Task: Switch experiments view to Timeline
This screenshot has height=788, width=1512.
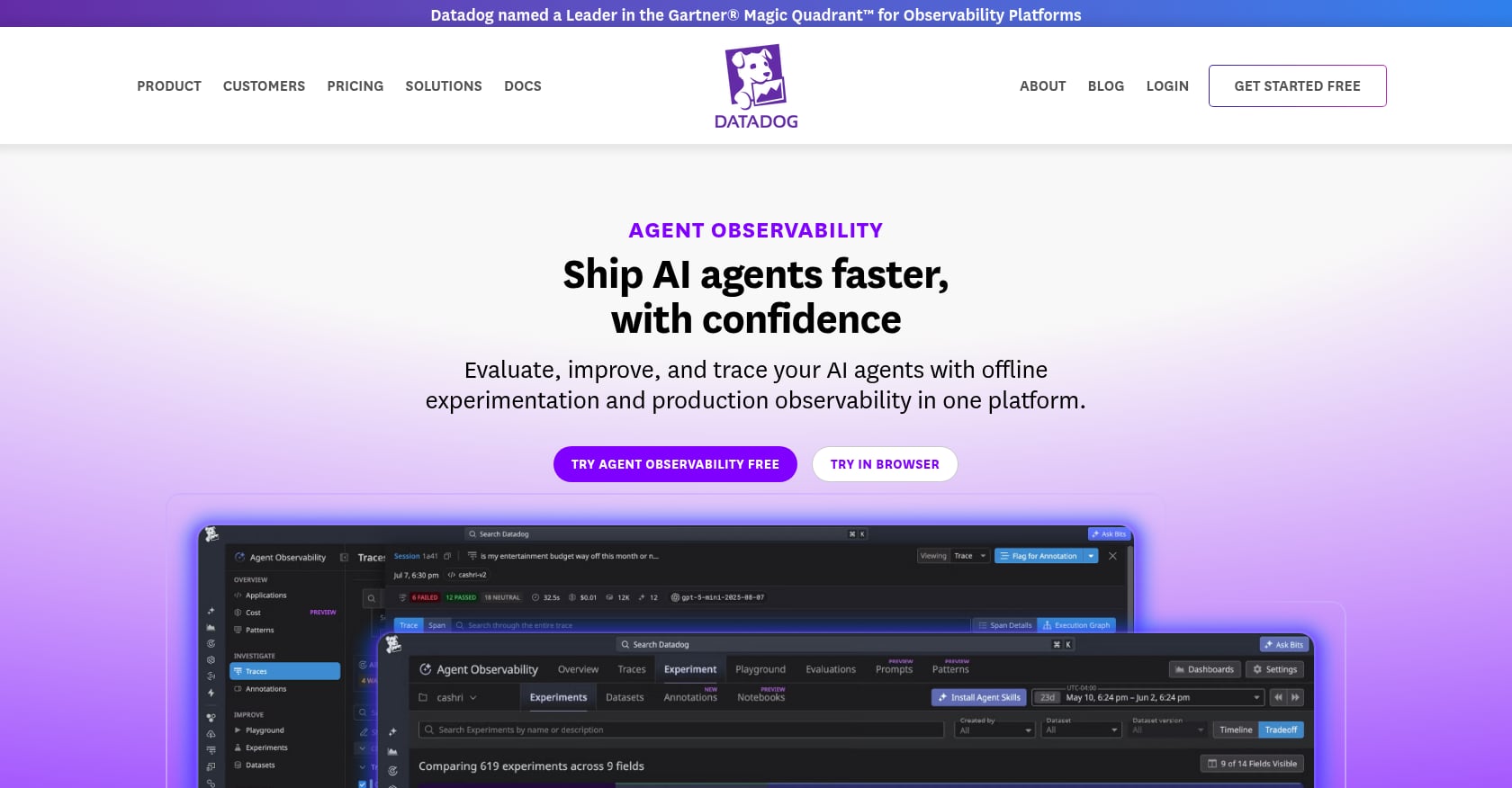Action: [x=1236, y=730]
